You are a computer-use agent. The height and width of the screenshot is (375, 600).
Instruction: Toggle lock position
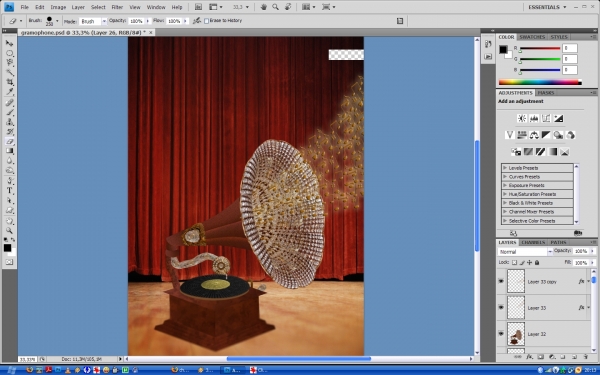pyautogui.click(x=530, y=262)
